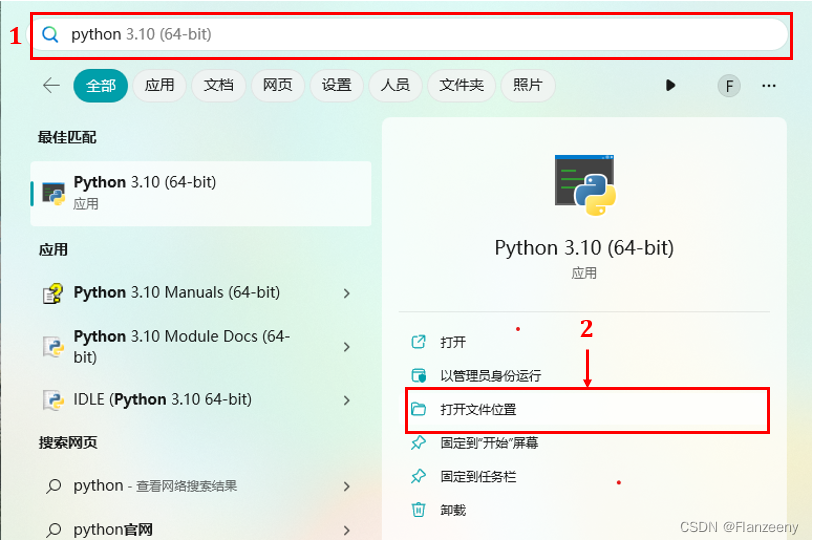Open the best match Python 3.10 (64-bit)
The height and width of the screenshot is (544, 814).
click(x=201, y=194)
